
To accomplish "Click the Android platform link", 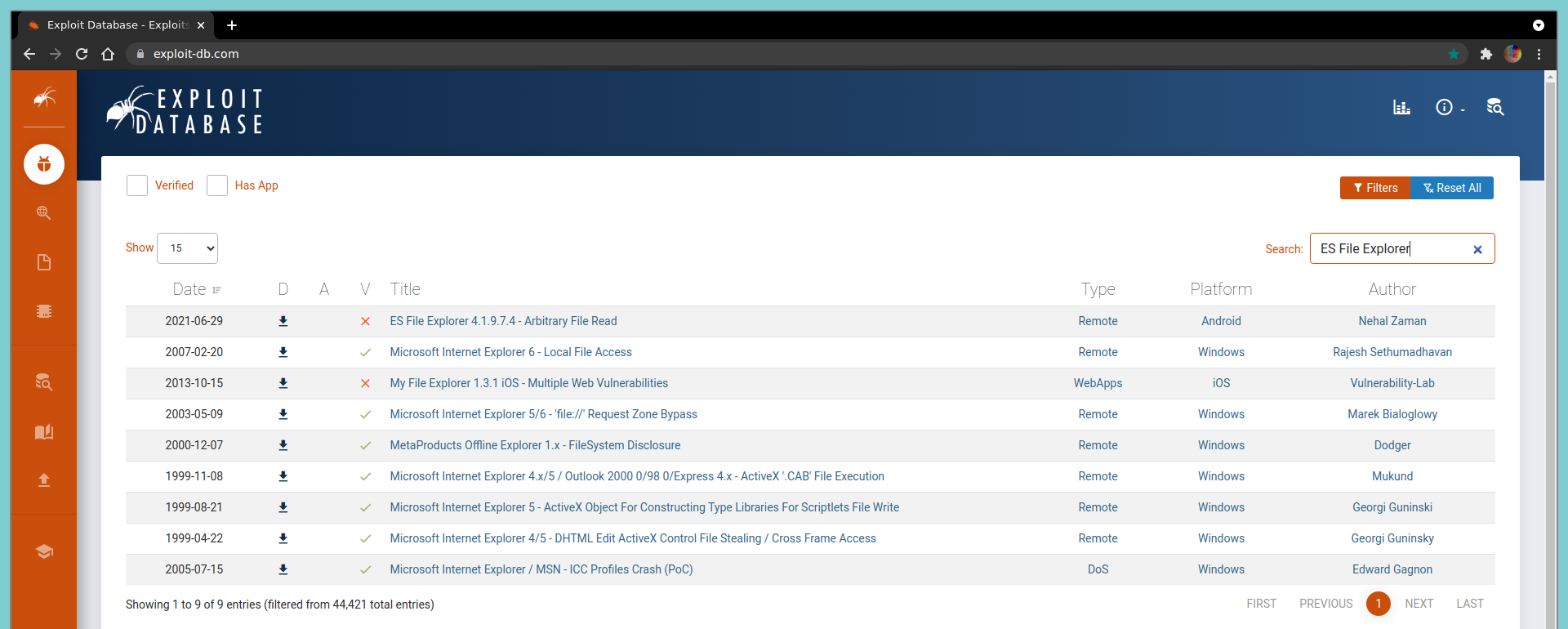I will (1221, 321).
